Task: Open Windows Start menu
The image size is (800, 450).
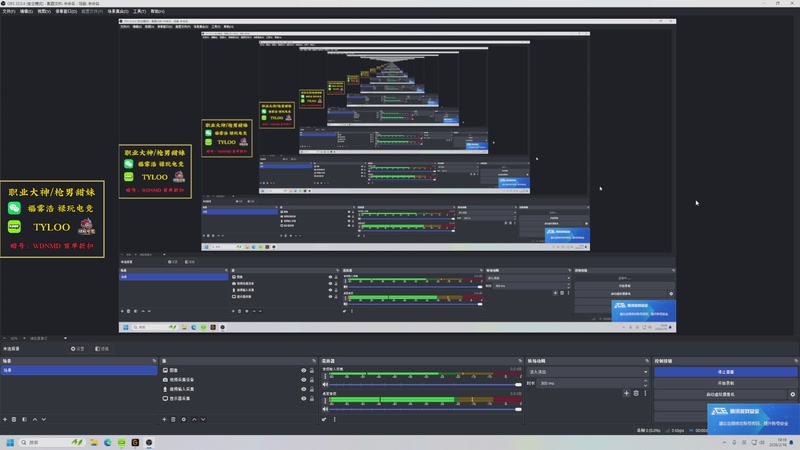Action: point(10,442)
